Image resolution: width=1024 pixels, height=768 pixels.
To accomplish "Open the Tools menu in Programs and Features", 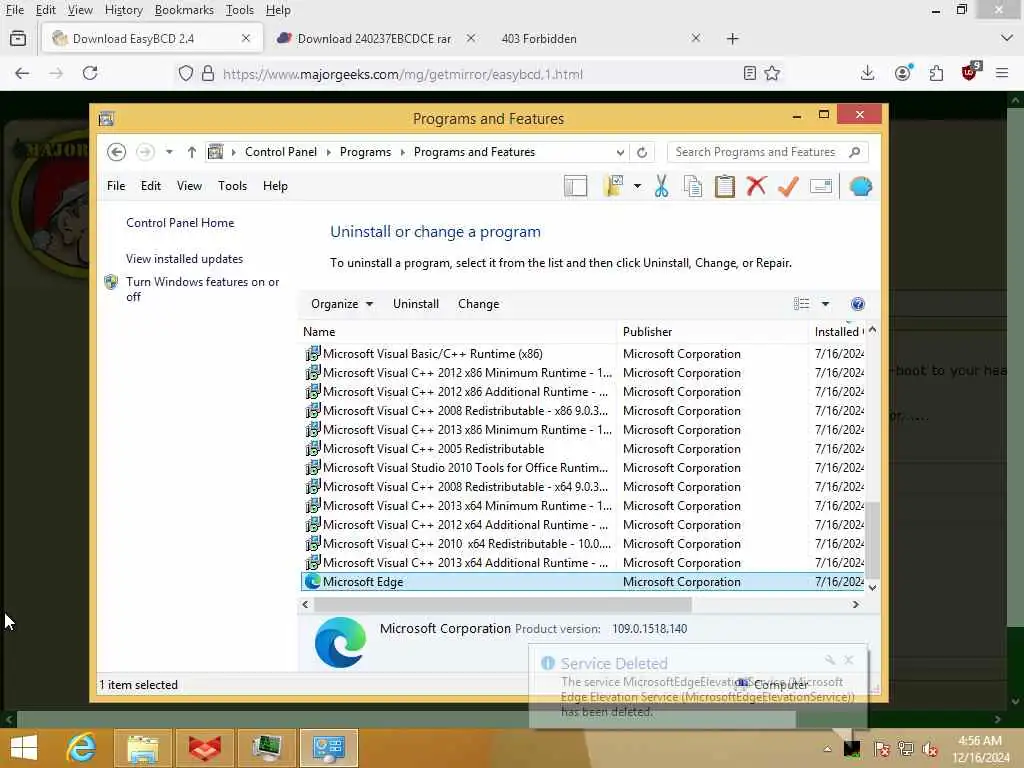I will coord(232,186).
